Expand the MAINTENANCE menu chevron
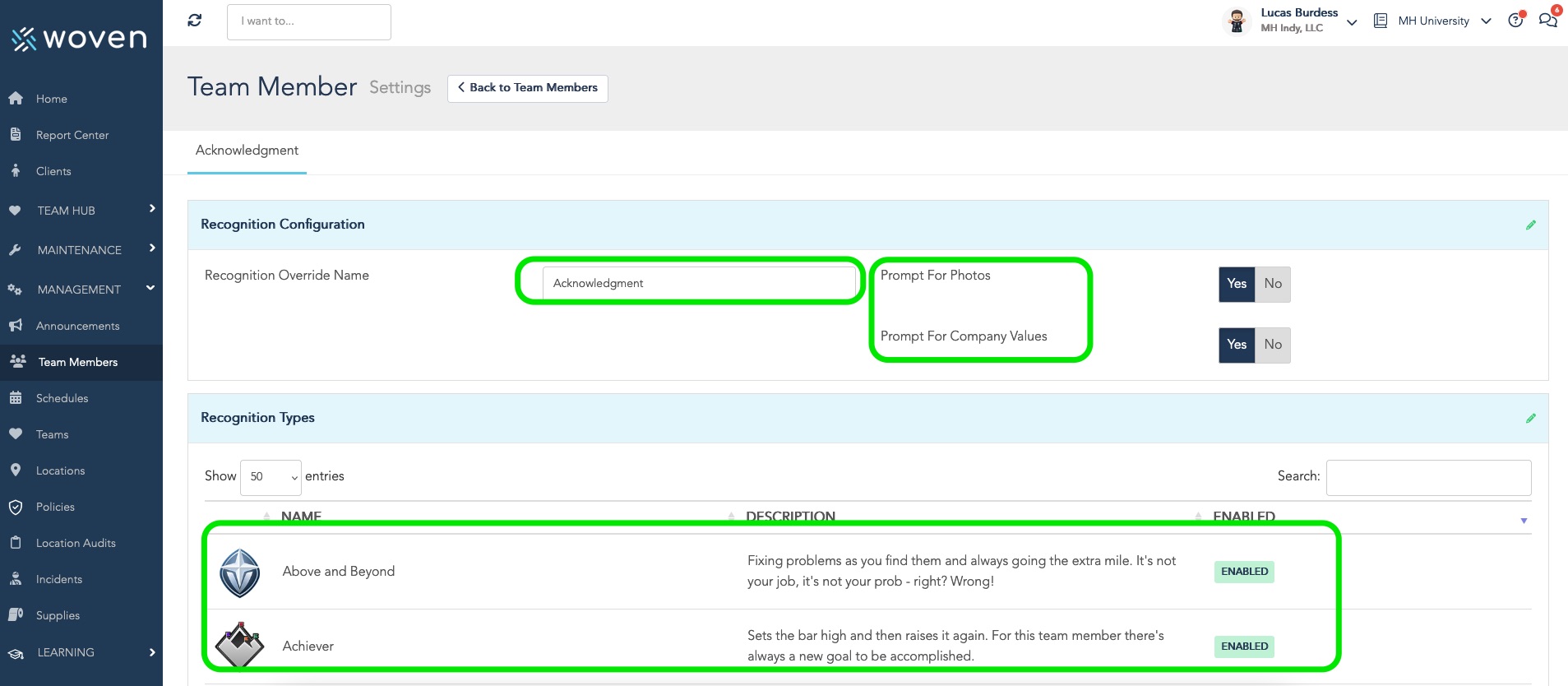This screenshot has width=1568, height=686. [x=152, y=248]
